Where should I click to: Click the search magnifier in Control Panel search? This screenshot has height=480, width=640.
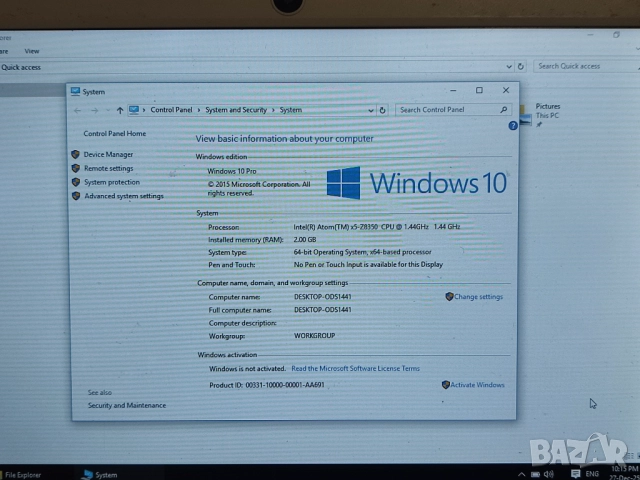(504, 110)
